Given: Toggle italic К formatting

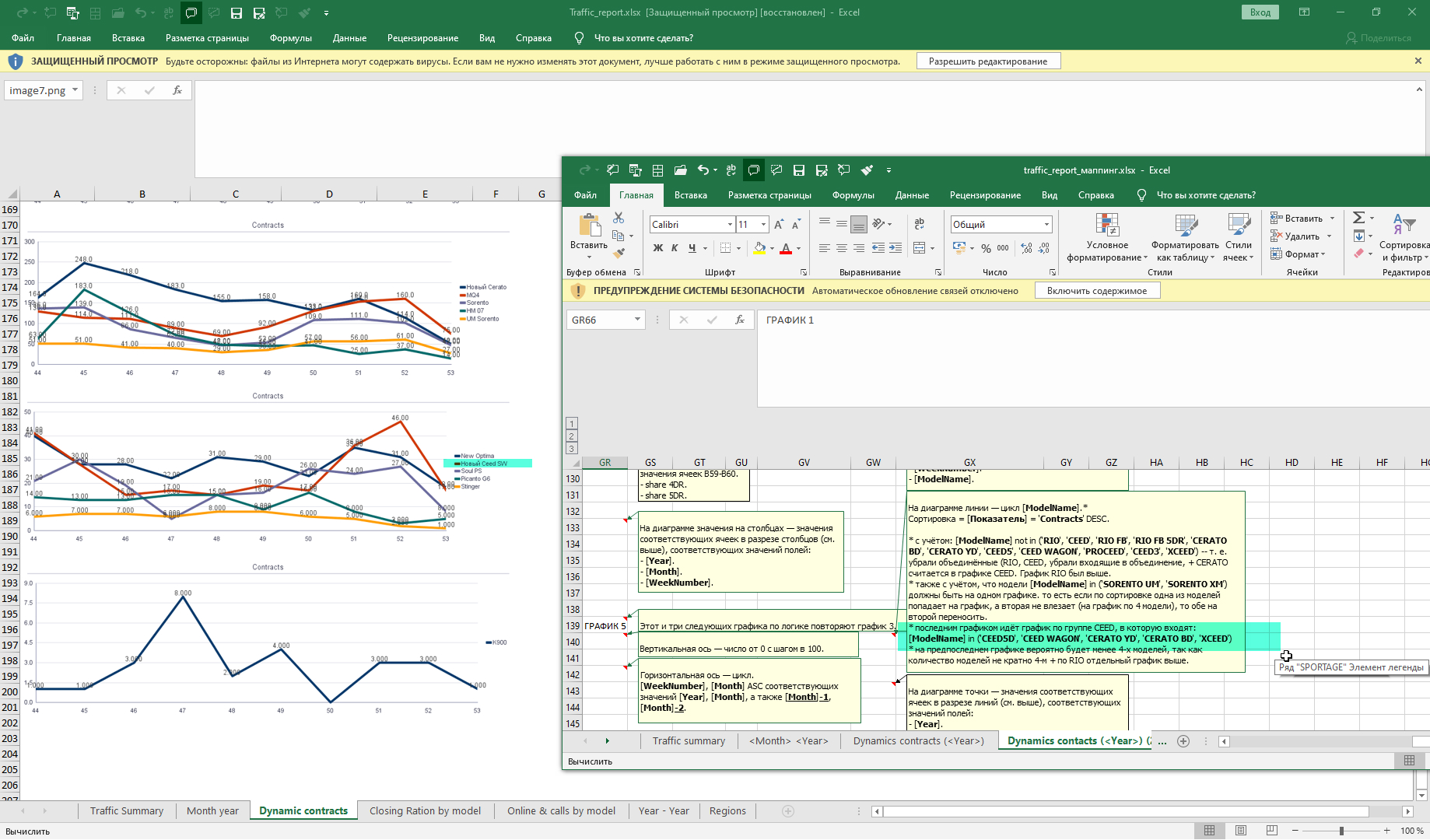Looking at the screenshot, I should pos(675,248).
